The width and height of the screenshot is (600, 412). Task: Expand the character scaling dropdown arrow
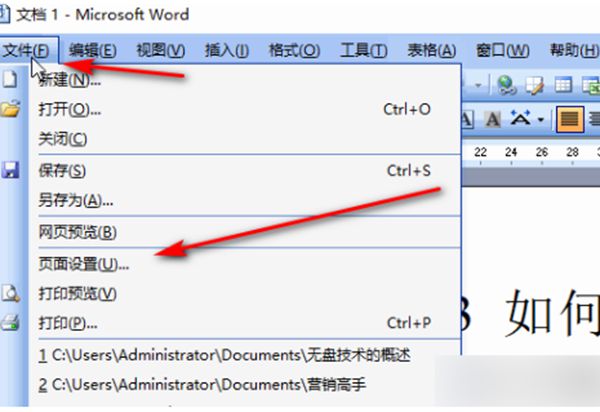click(541, 120)
